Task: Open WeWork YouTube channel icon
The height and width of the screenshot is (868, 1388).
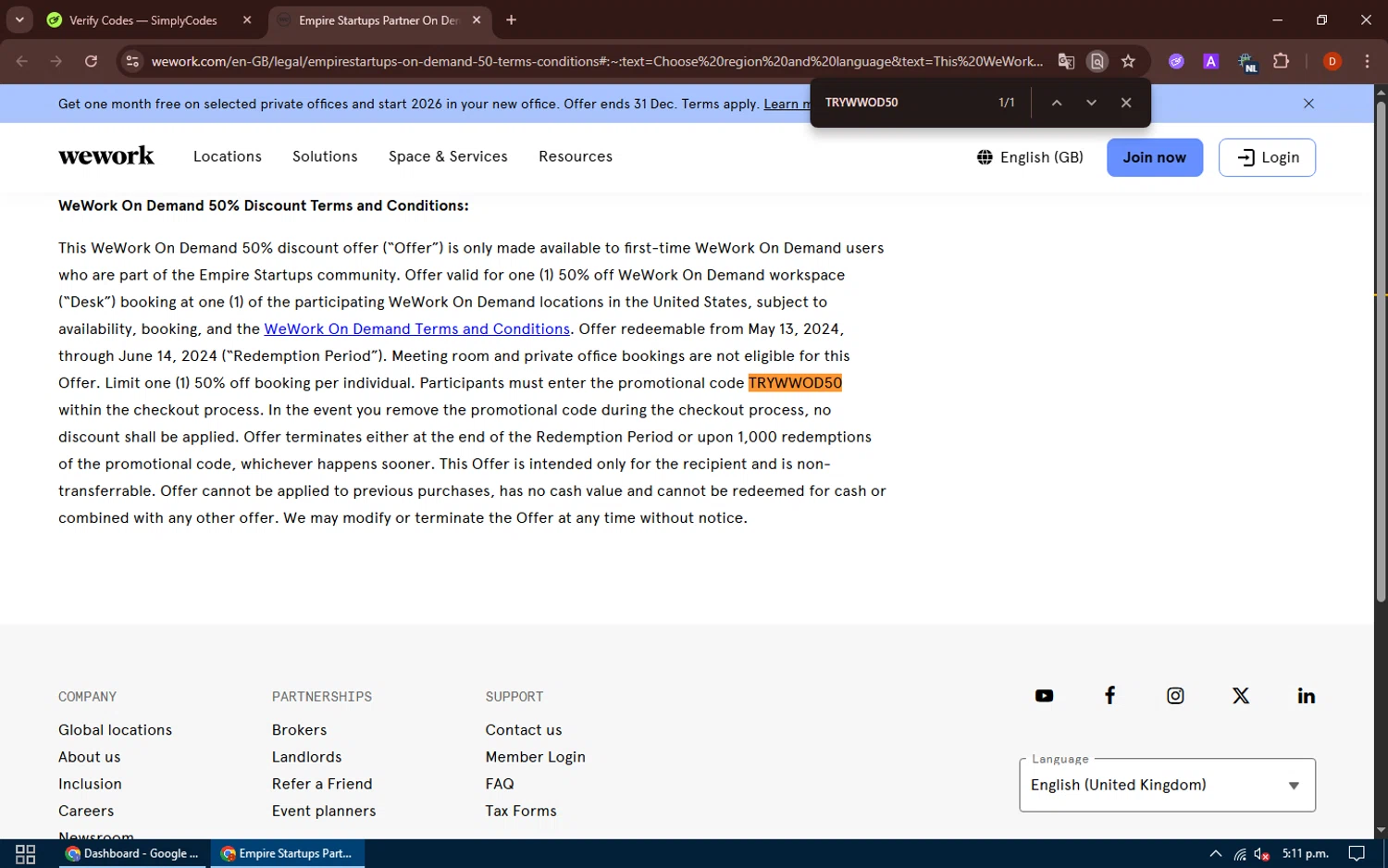Action: [1044, 696]
